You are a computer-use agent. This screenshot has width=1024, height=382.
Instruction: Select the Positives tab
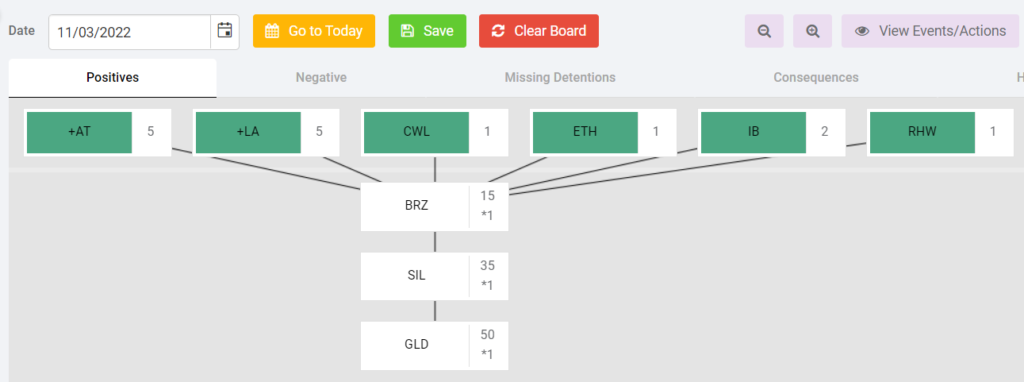(112, 78)
